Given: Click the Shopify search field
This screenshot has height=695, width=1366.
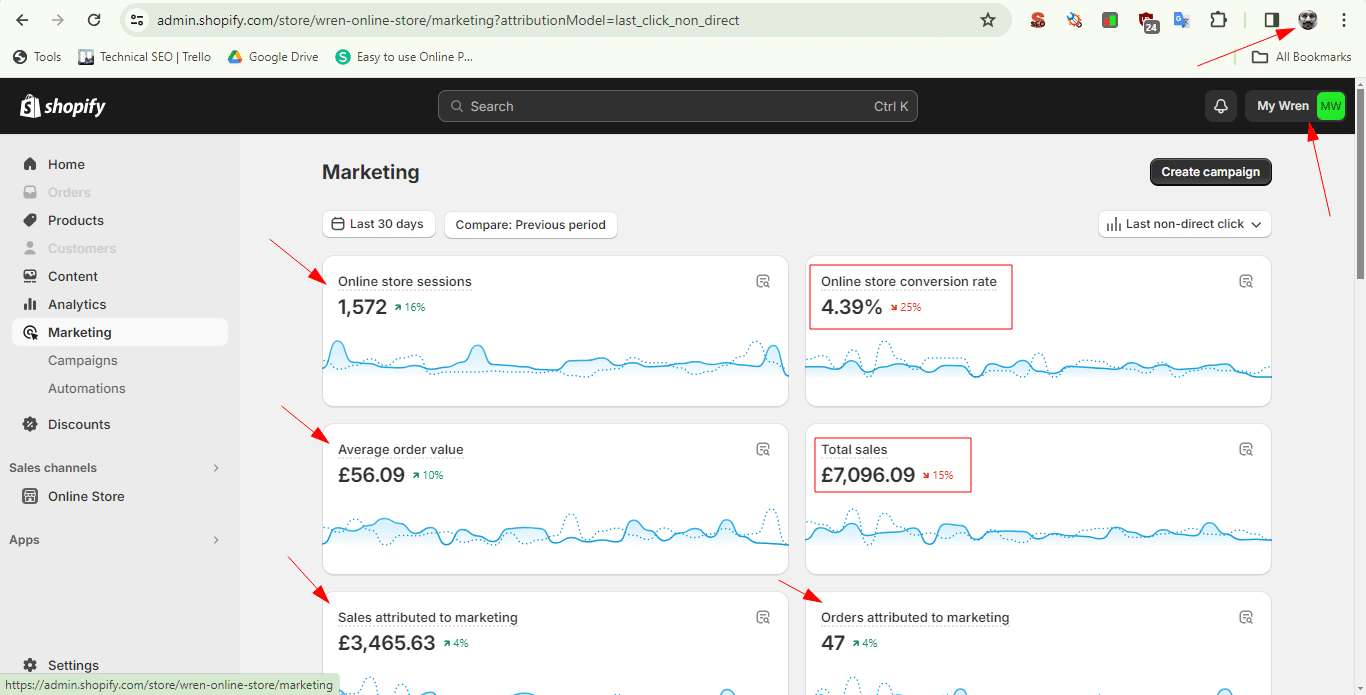Looking at the screenshot, I should click(677, 106).
